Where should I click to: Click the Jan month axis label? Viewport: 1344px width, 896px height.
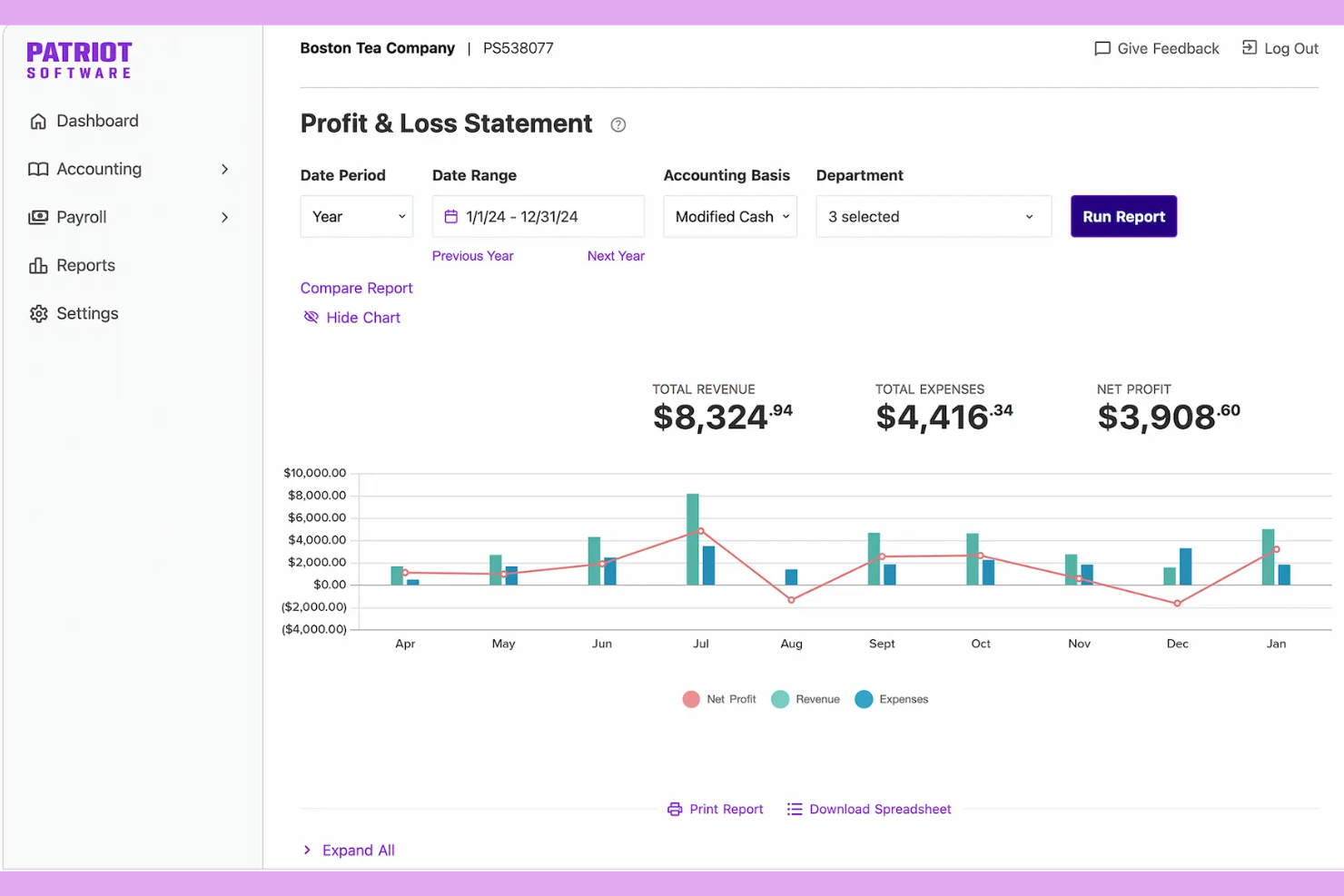click(x=1276, y=644)
